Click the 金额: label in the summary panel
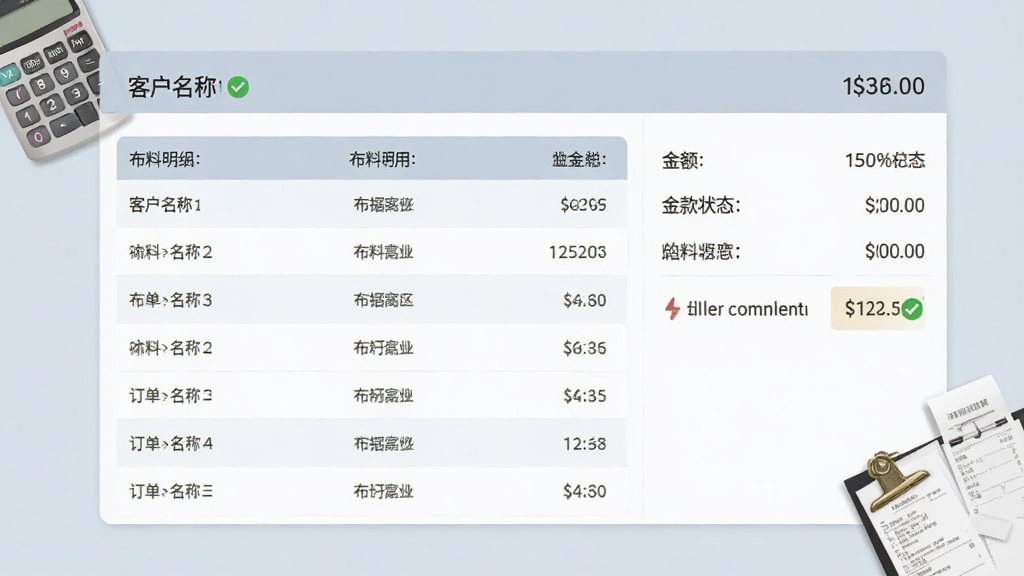1024x576 pixels. pyautogui.click(x=682, y=161)
